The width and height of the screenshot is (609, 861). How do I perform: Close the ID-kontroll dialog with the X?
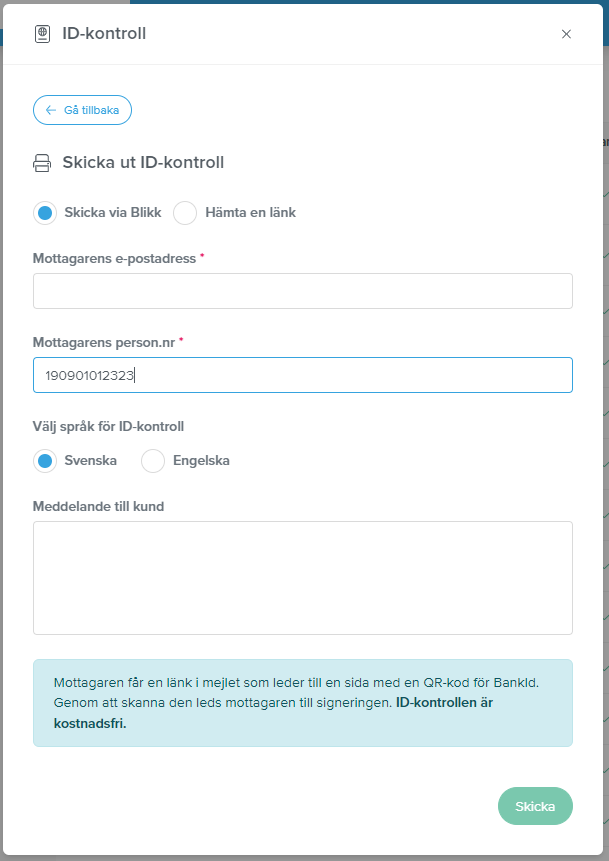tap(566, 34)
